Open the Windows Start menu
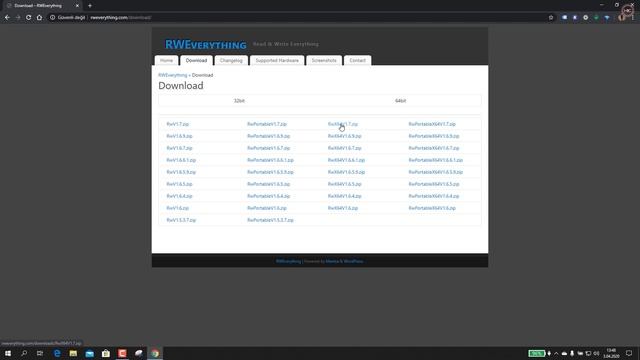The image size is (640, 360). 8,353
